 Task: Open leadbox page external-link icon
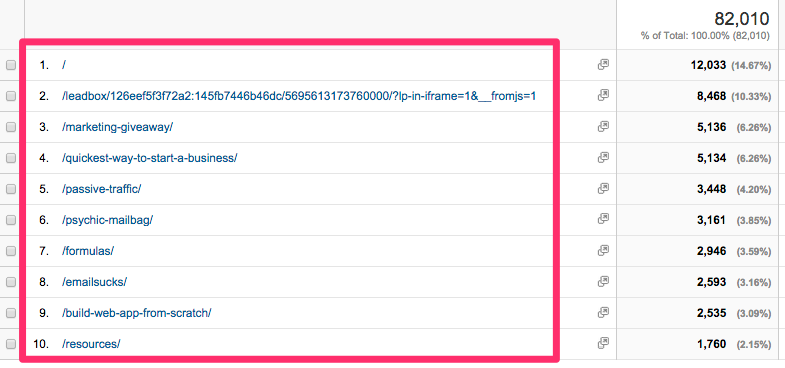[x=603, y=96]
